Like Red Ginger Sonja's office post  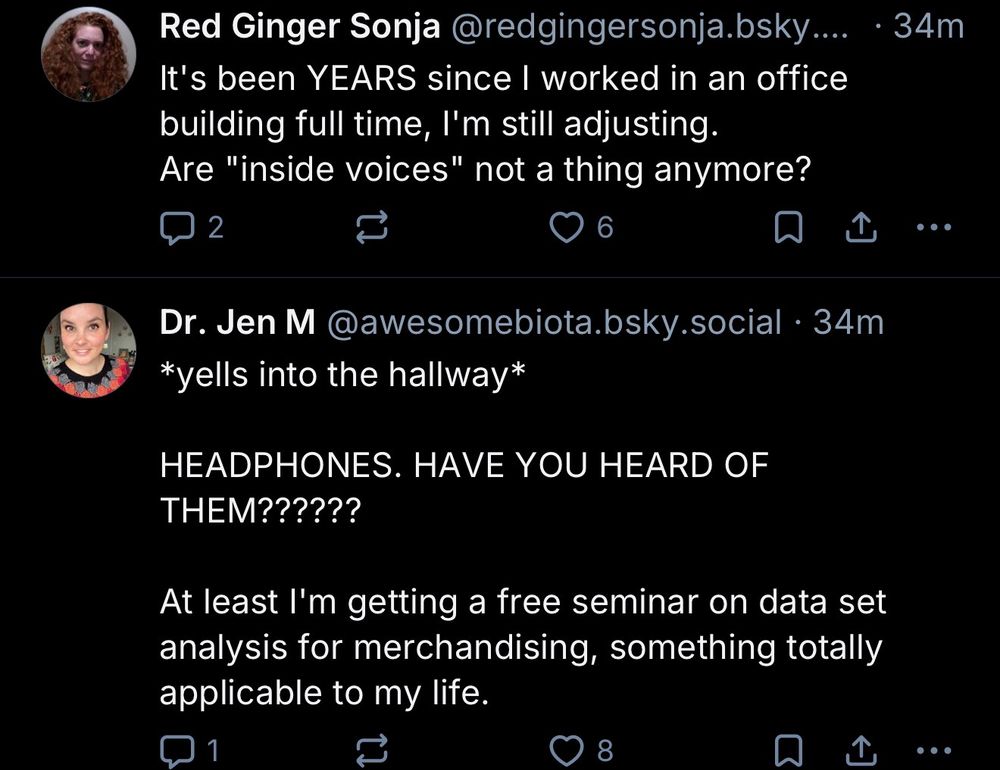tap(567, 229)
